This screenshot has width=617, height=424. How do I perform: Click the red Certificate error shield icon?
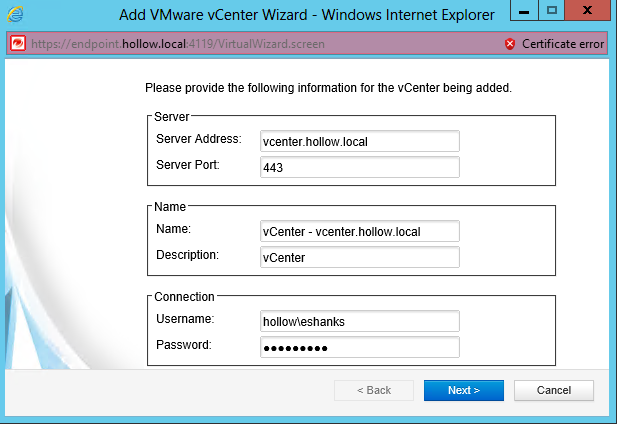[x=510, y=44]
